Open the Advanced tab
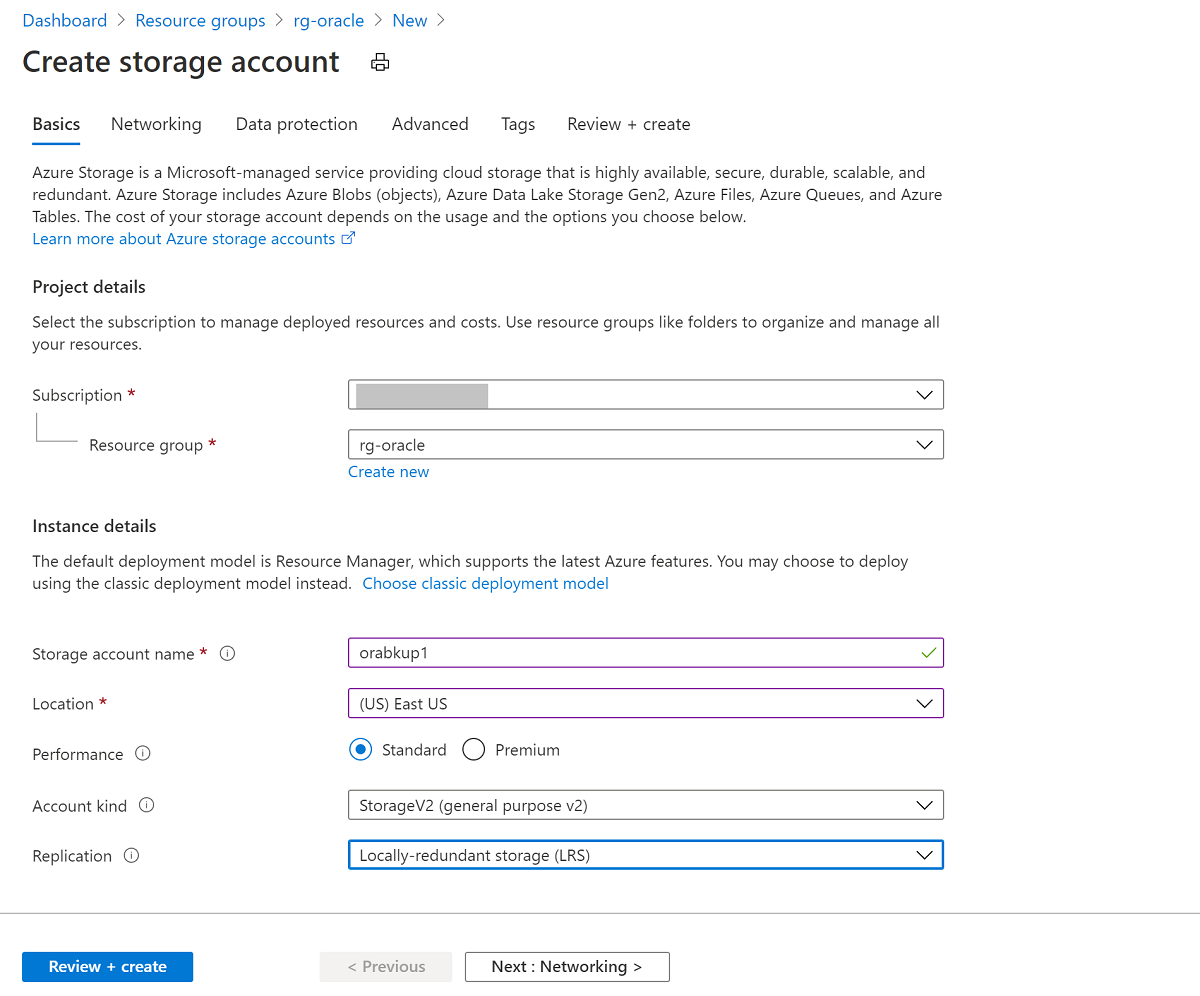 tap(430, 124)
